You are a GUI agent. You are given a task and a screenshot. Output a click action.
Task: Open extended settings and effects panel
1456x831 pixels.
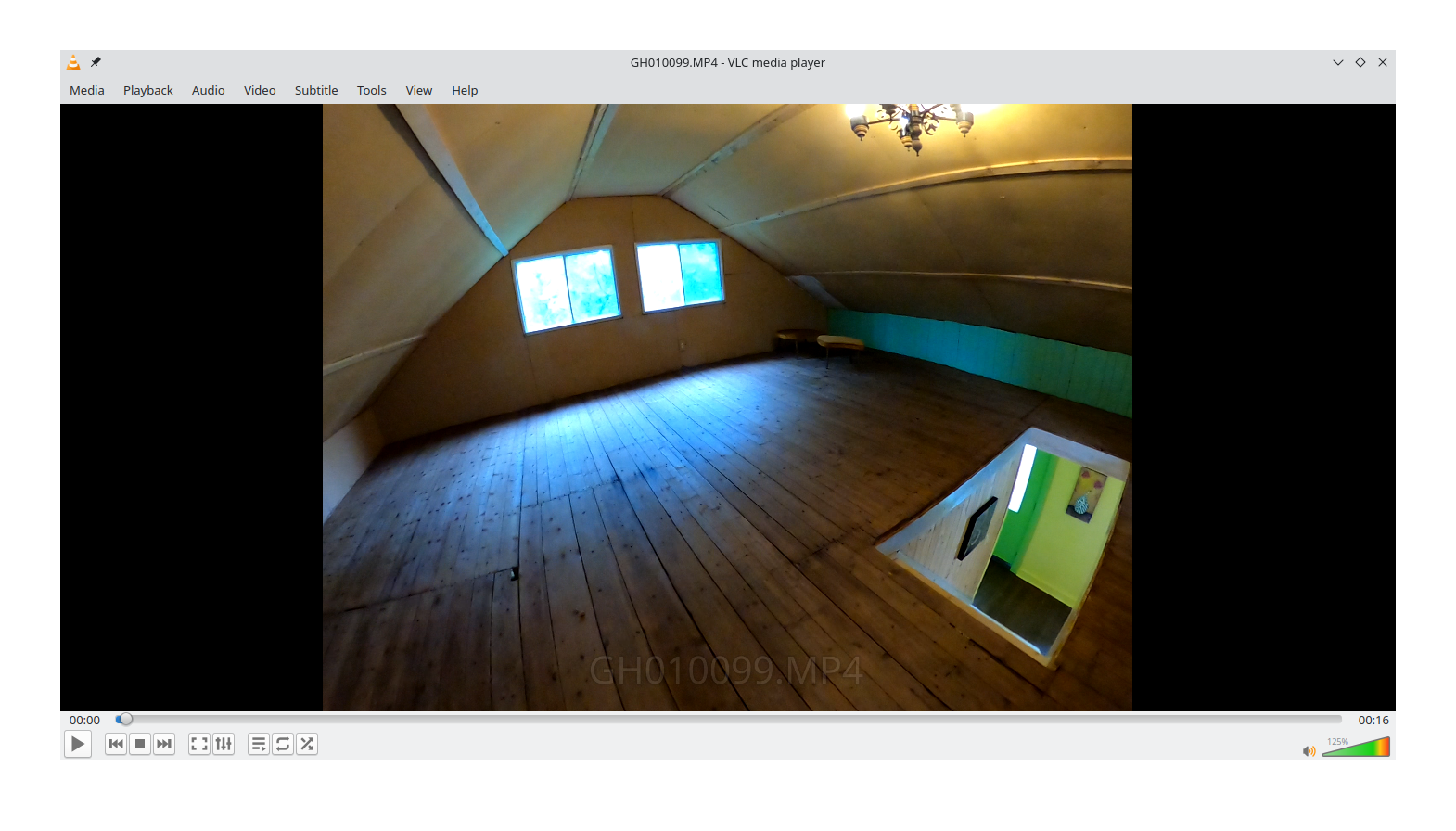point(224,744)
